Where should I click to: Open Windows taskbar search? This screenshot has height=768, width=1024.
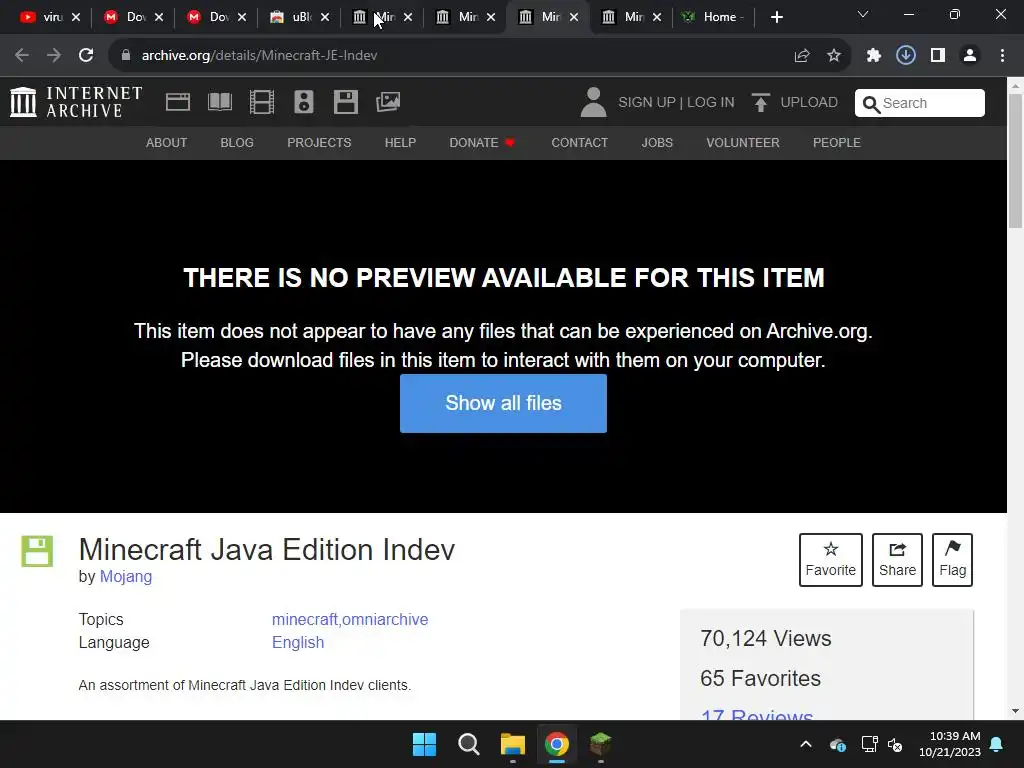pyautogui.click(x=468, y=744)
